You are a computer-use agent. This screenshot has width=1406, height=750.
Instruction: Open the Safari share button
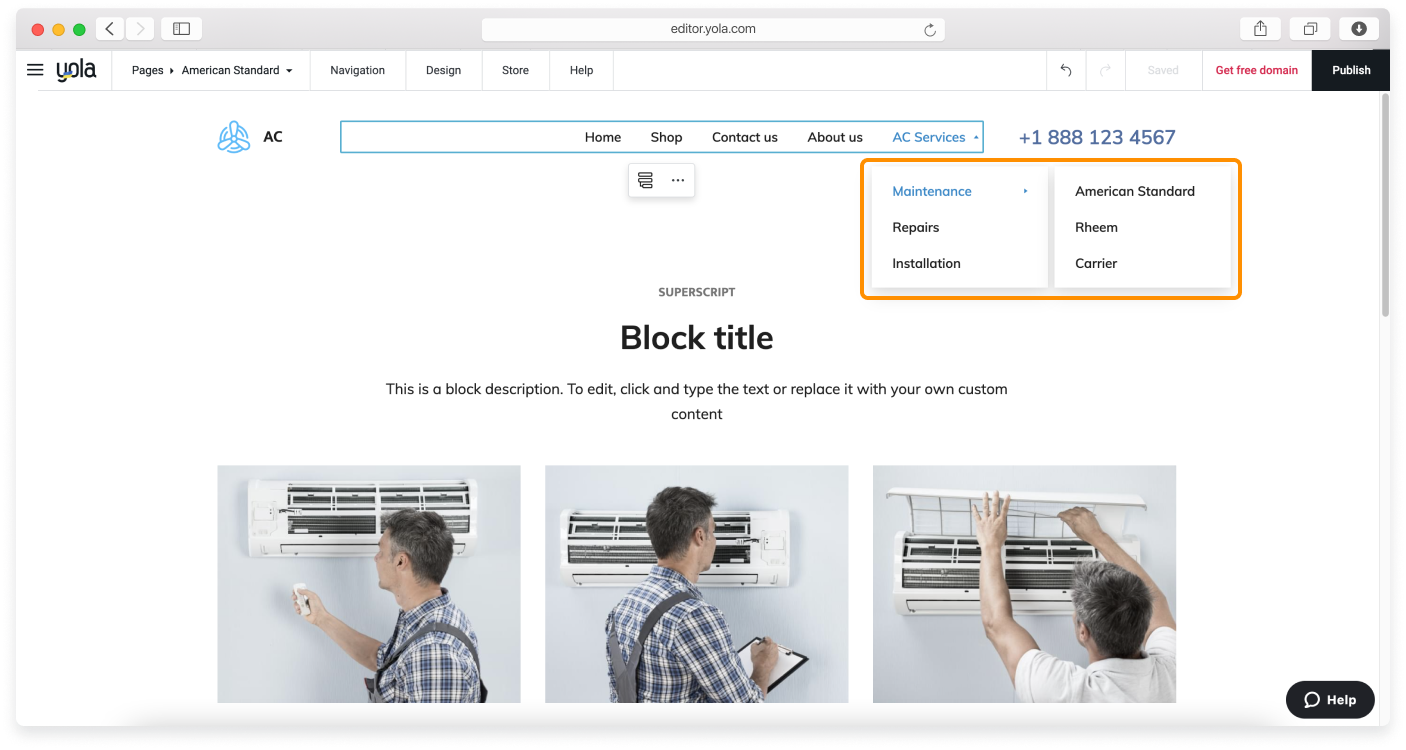pos(1261,29)
